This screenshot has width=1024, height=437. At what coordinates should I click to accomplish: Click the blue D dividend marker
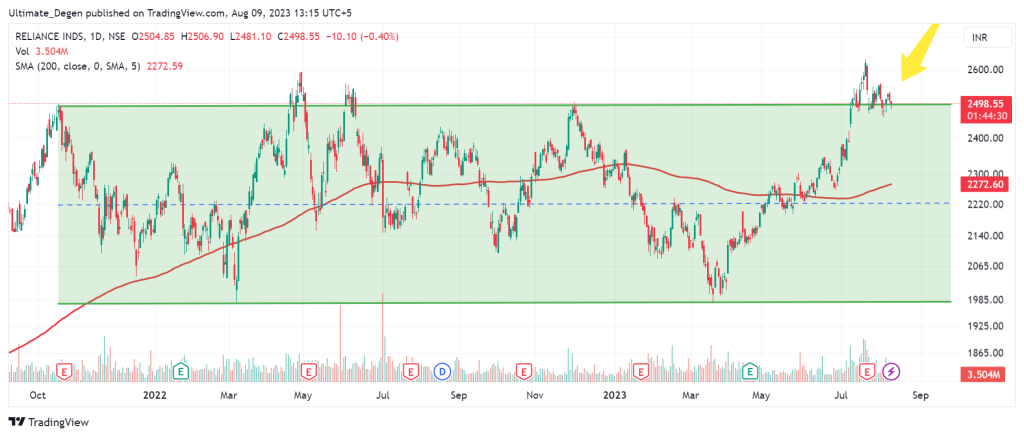[442, 372]
